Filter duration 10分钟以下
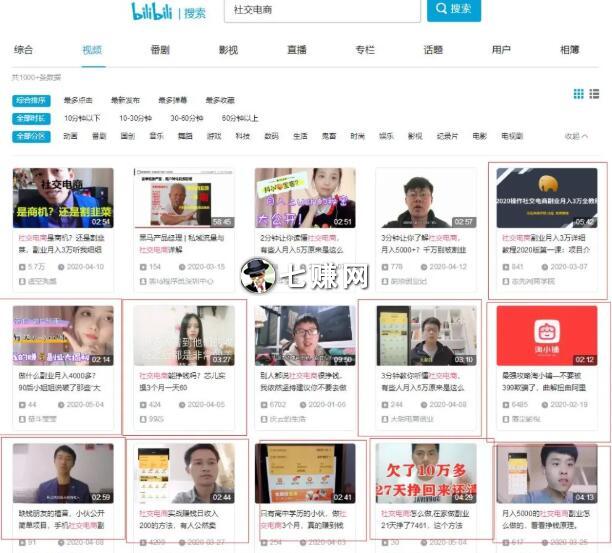Screen dimensions: 612x553 coord(82,118)
